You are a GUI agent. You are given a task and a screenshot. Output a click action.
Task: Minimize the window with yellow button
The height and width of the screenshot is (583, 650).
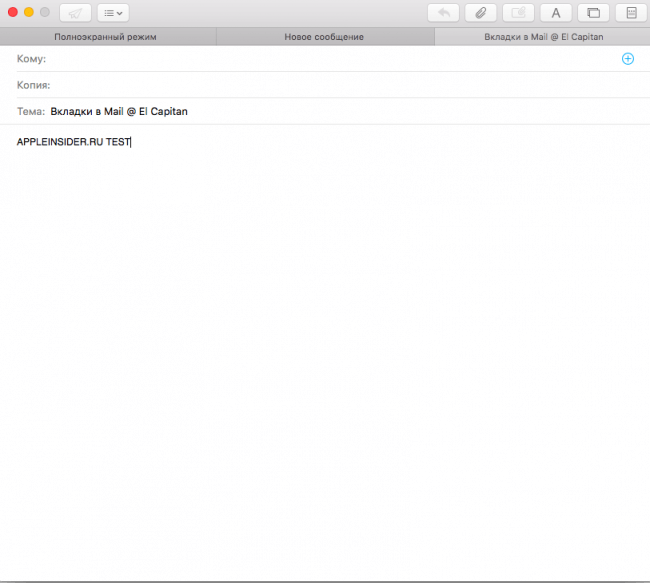pyautogui.click(x=29, y=12)
